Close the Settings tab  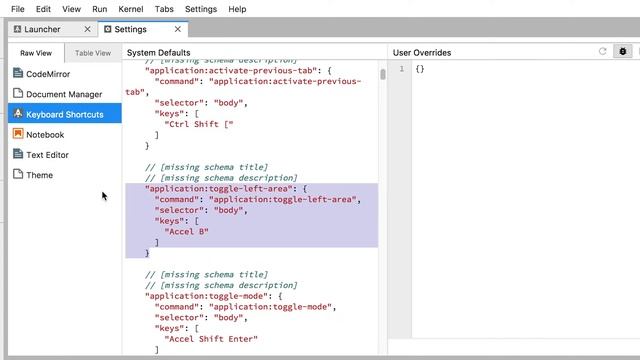[x=178, y=29]
